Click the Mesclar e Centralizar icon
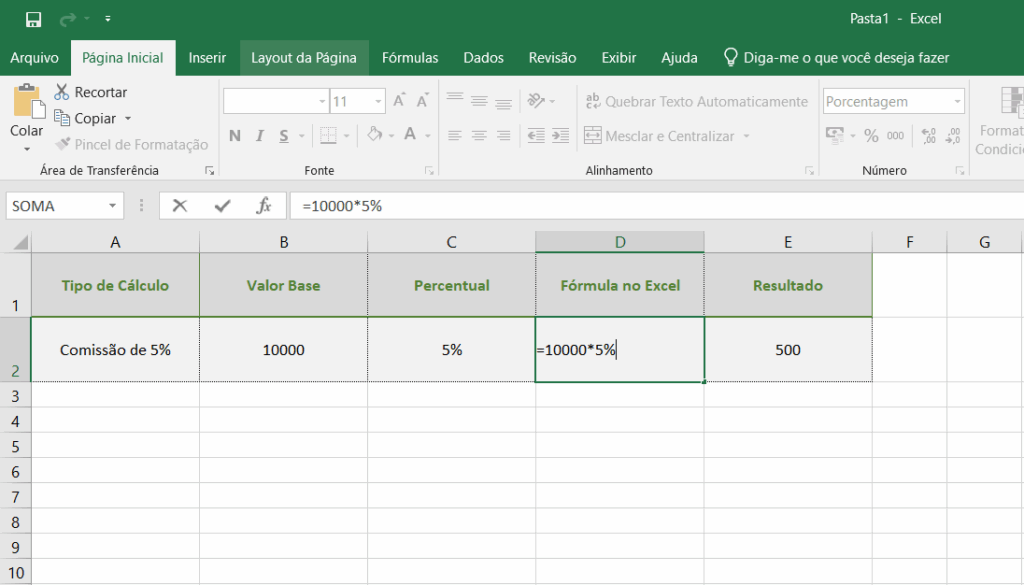The image size is (1024, 585). 594,135
